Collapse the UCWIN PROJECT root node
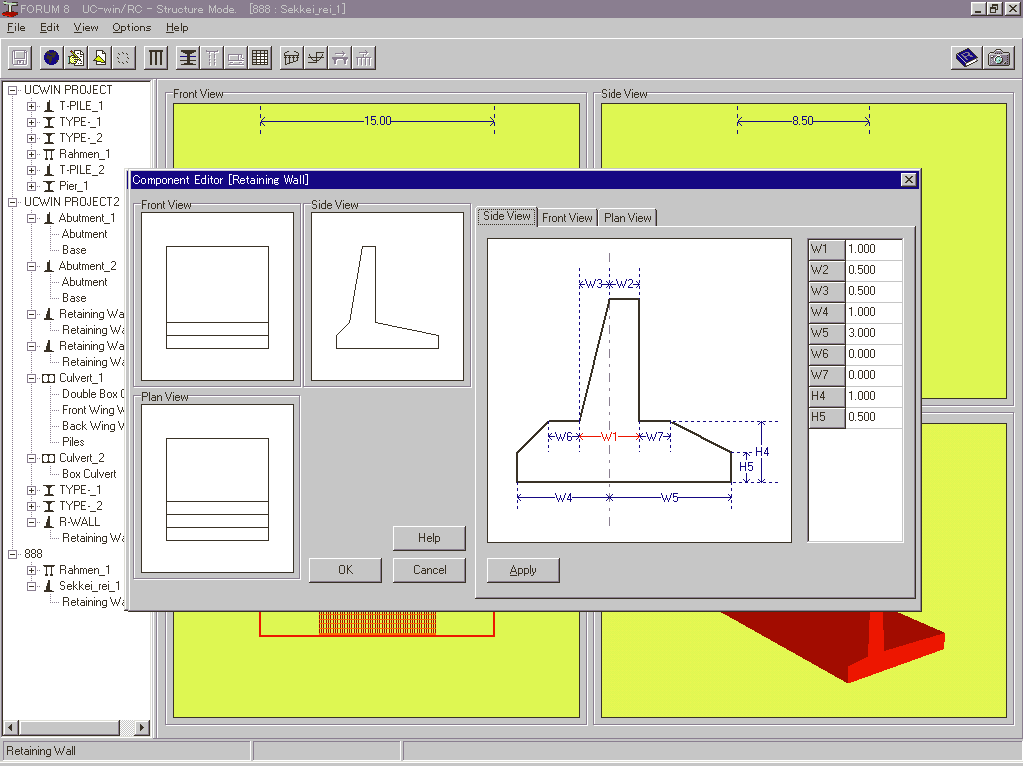Image resolution: width=1024 pixels, height=766 pixels. pos(13,90)
